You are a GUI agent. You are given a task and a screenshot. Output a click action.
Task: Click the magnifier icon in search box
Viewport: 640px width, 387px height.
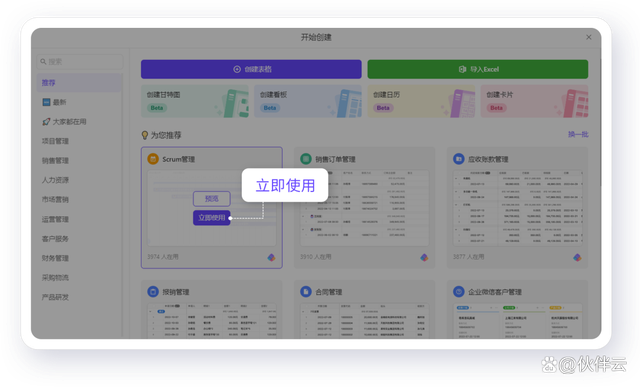(43, 62)
